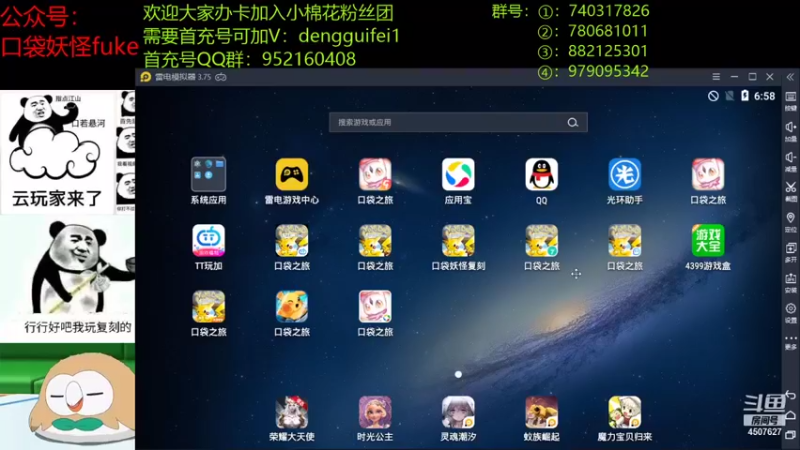The image size is (800, 450).
Task: Launch 口袋之旅 with orange cartoon character icon
Action: (x=291, y=306)
